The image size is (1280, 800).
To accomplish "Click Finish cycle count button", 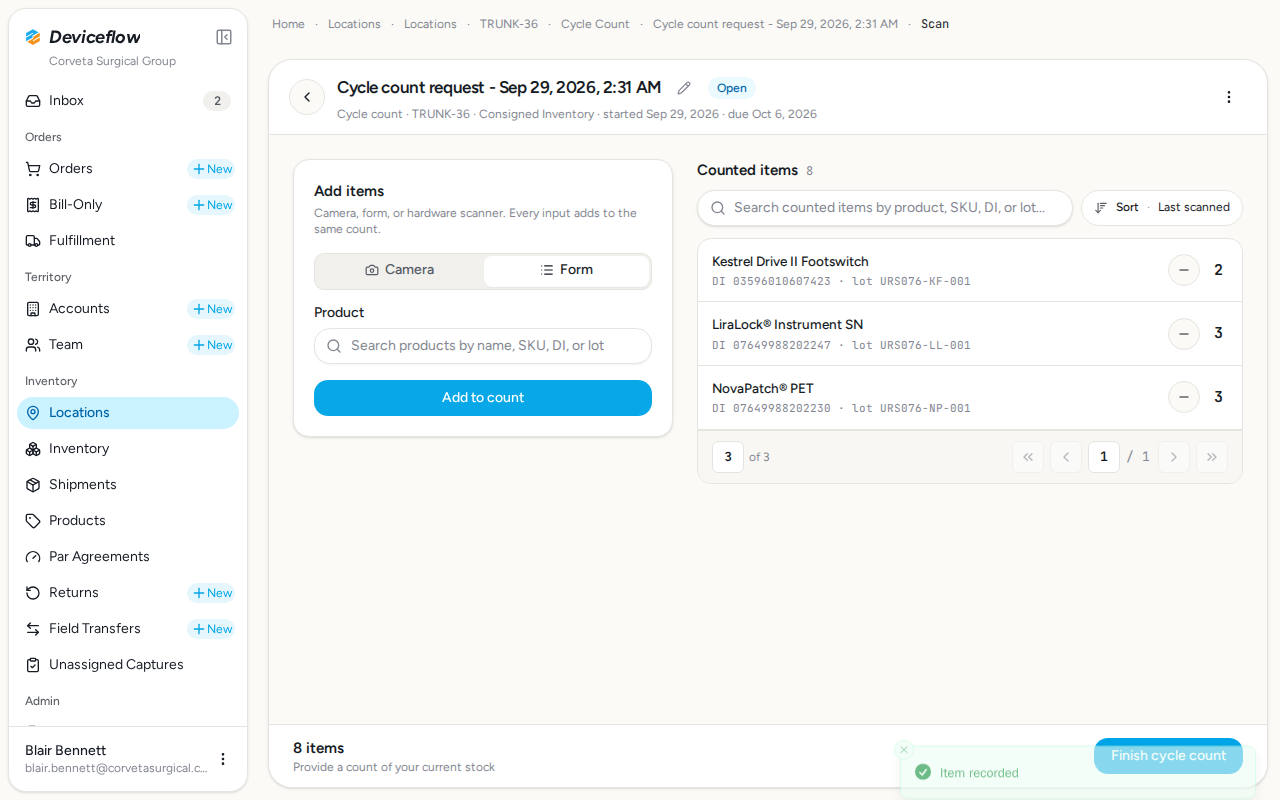I will pyautogui.click(x=1168, y=756).
